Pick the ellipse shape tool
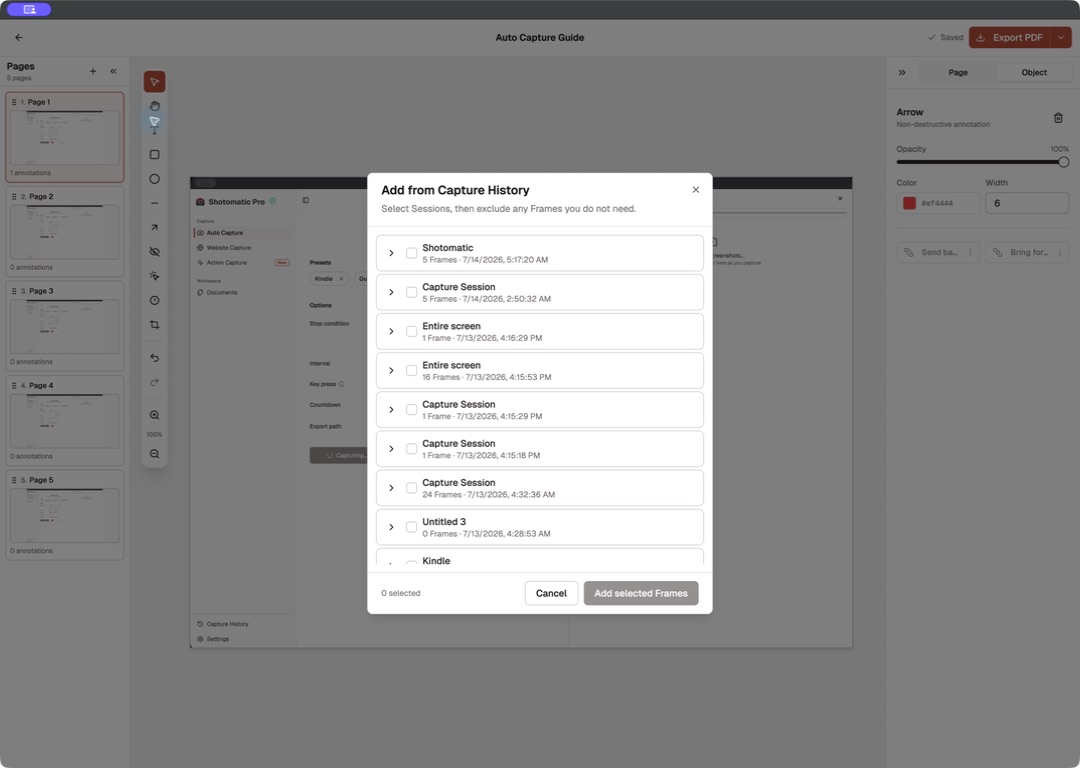The image size is (1080, 768). (154, 179)
